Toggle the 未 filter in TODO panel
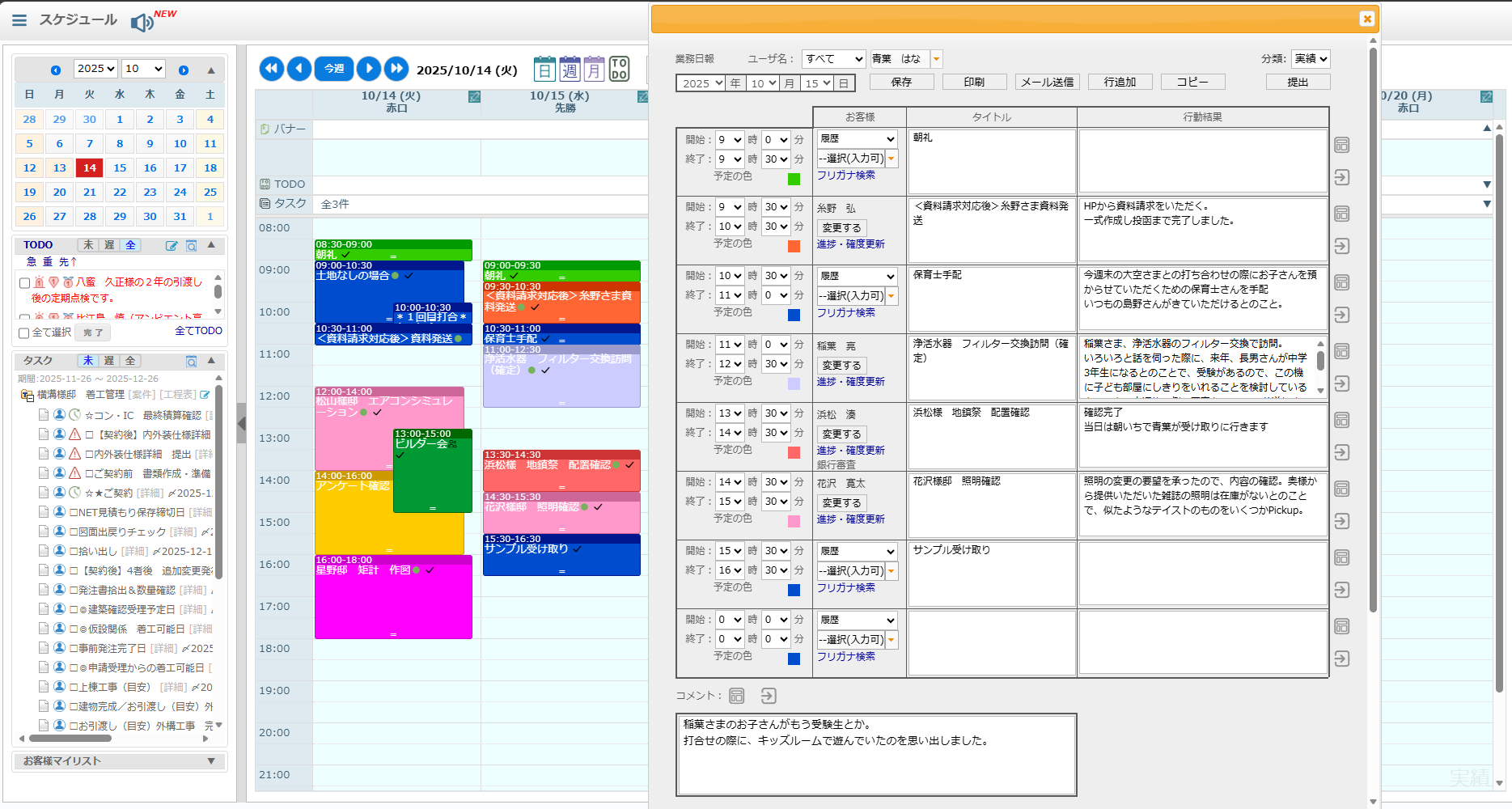This screenshot has width=1512, height=809. [x=88, y=245]
